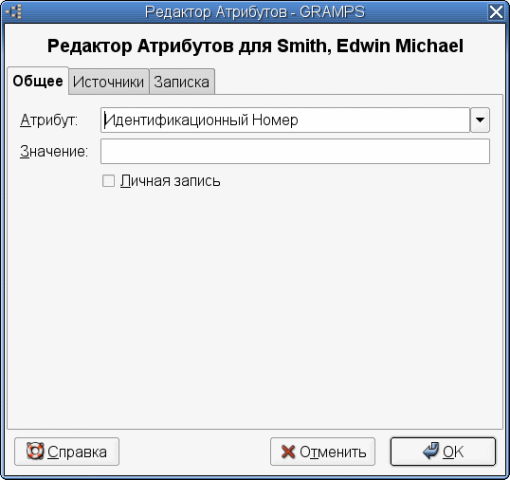Viewport: 510px width, 480px height.
Task: Click the Значение label
Action: click(54, 152)
